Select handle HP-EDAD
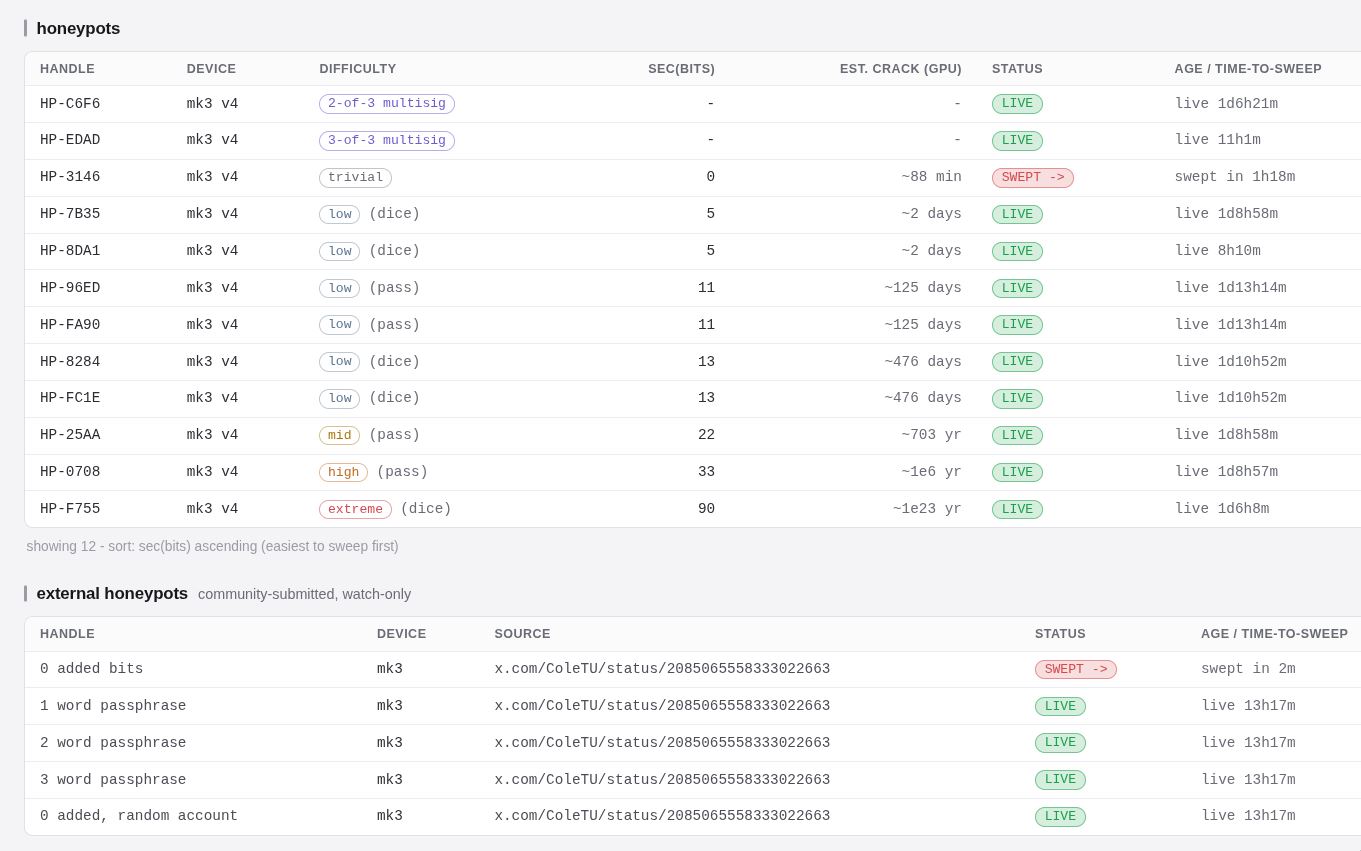 [70, 140]
